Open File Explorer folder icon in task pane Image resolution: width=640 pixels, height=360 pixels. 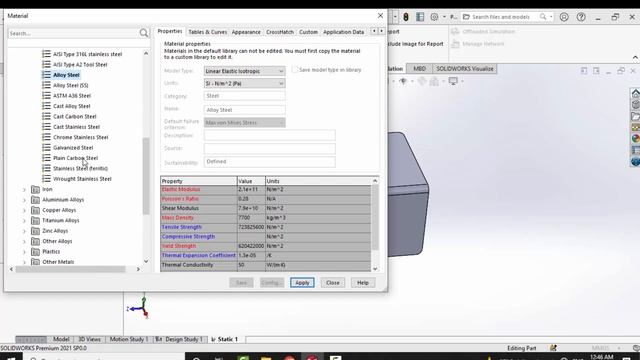click(x=636, y=116)
